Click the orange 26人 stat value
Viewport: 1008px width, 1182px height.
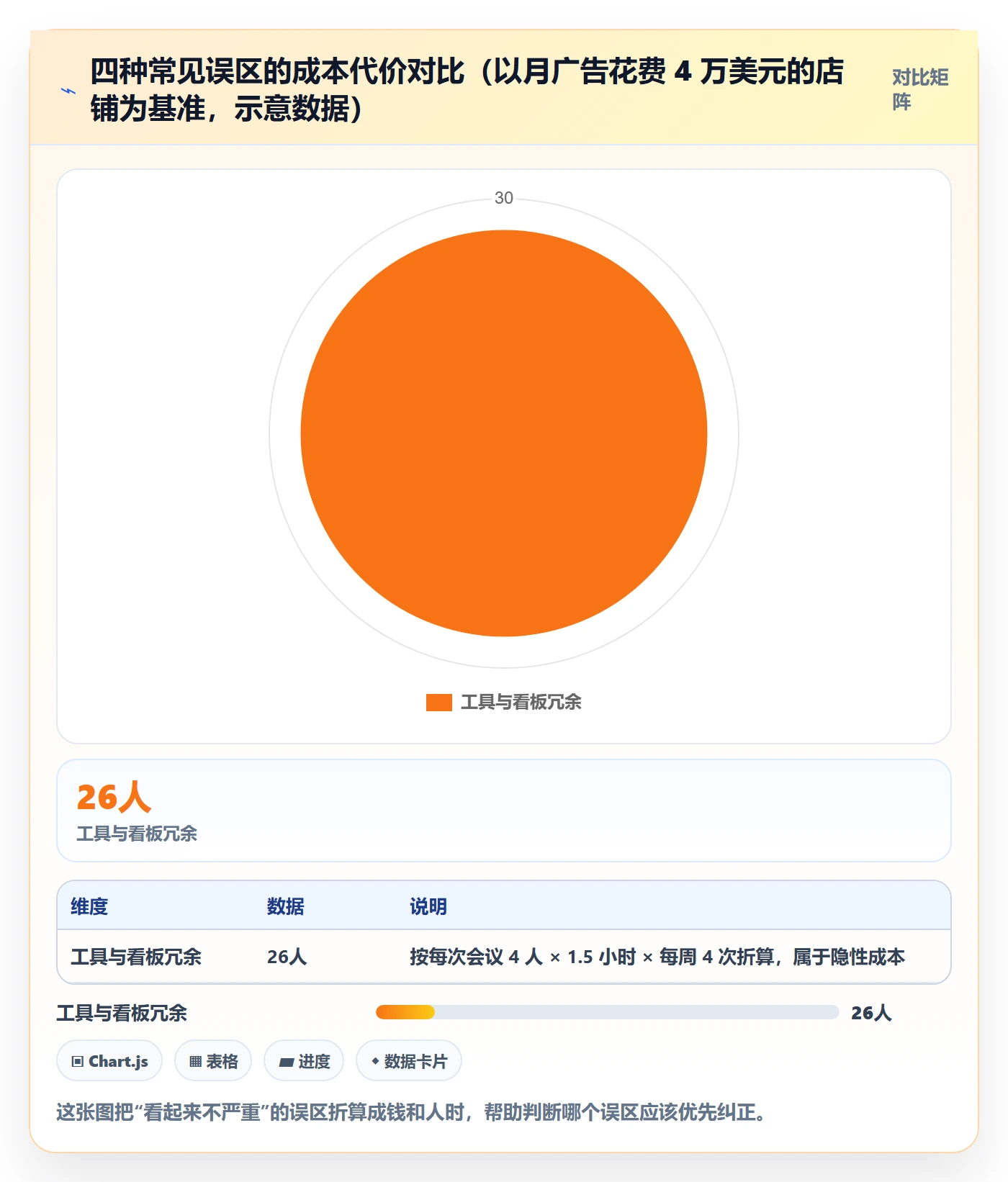114,797
